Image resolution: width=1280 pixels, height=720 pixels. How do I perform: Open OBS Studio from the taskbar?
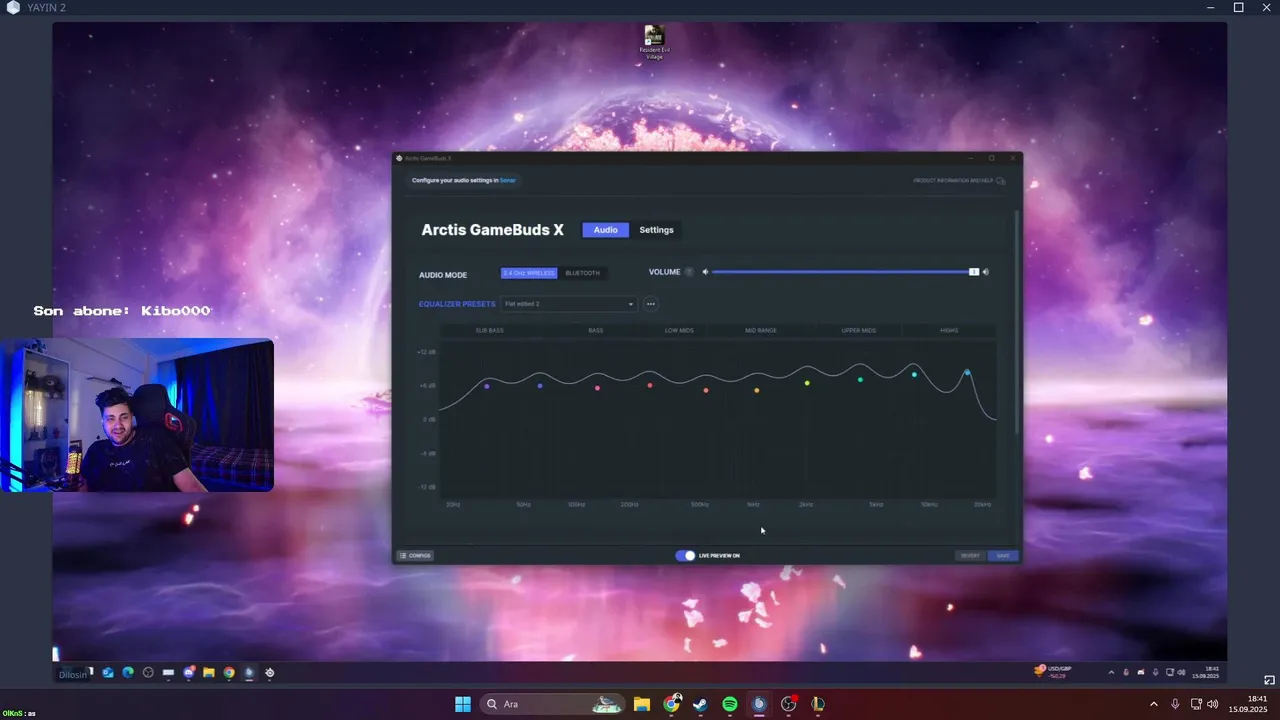tap(789, 704)
